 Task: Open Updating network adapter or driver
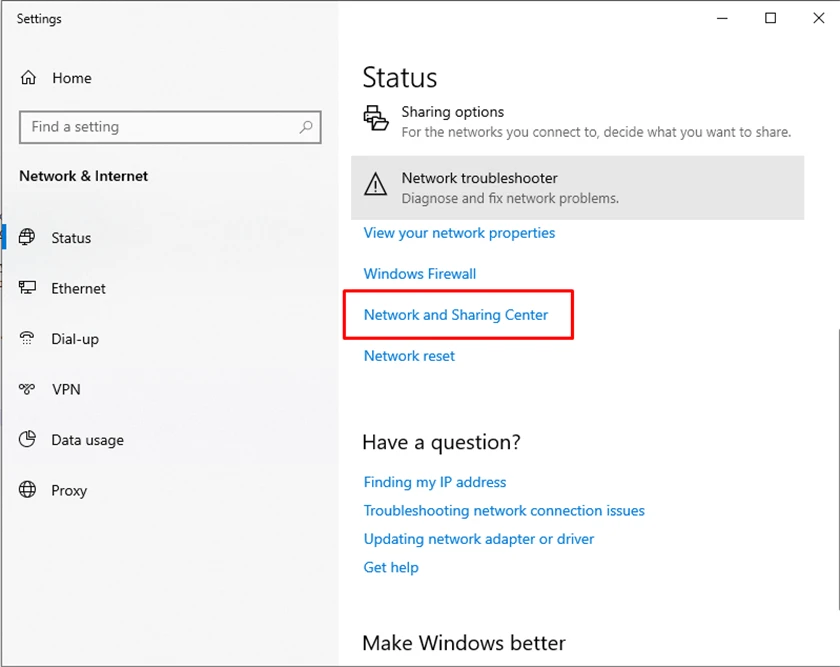click(x=479, y=539)
